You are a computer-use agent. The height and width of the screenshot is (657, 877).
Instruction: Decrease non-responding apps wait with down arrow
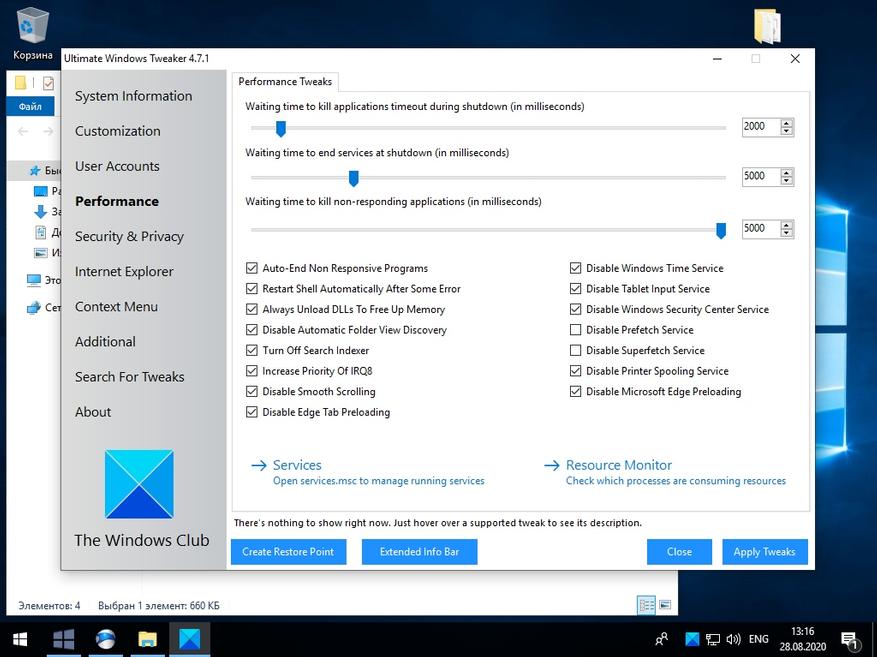pos(786,233)
